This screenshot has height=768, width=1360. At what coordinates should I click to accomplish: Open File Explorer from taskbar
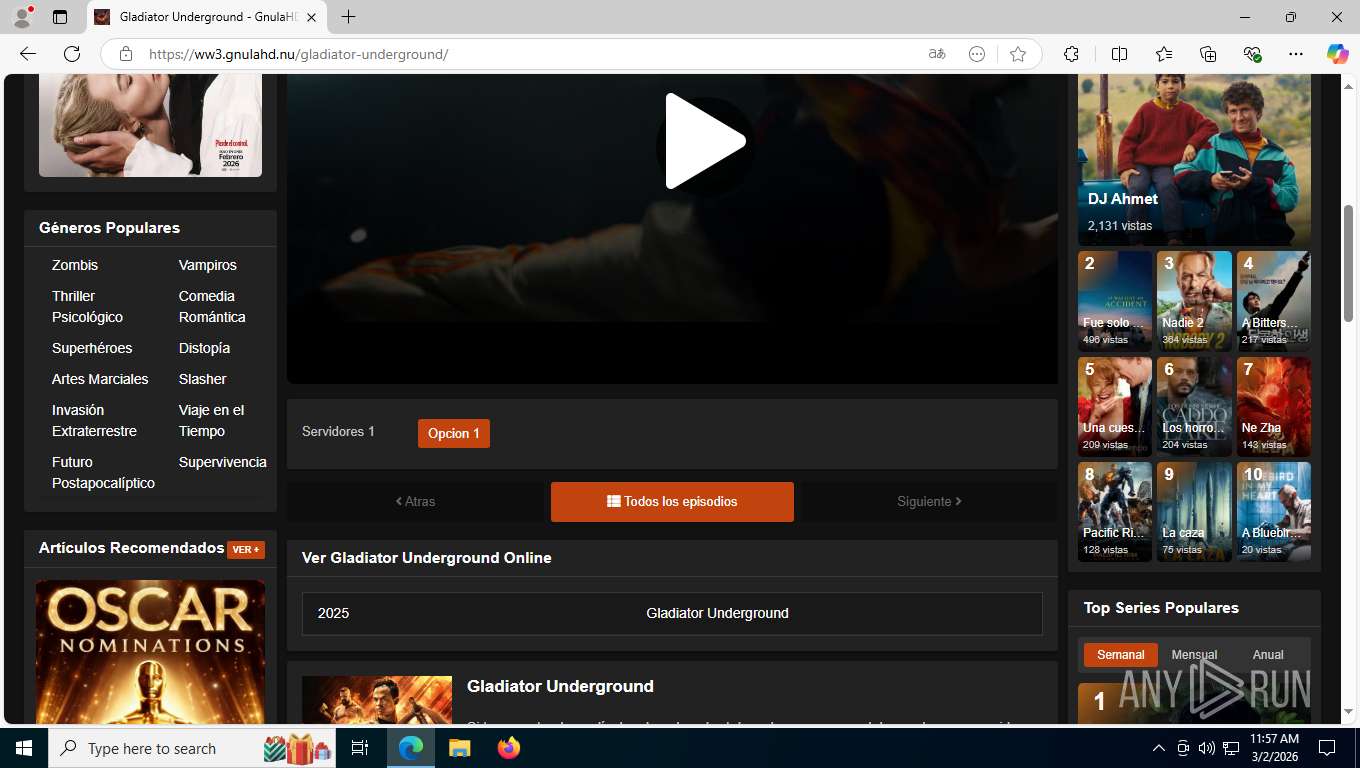(459, 748)
